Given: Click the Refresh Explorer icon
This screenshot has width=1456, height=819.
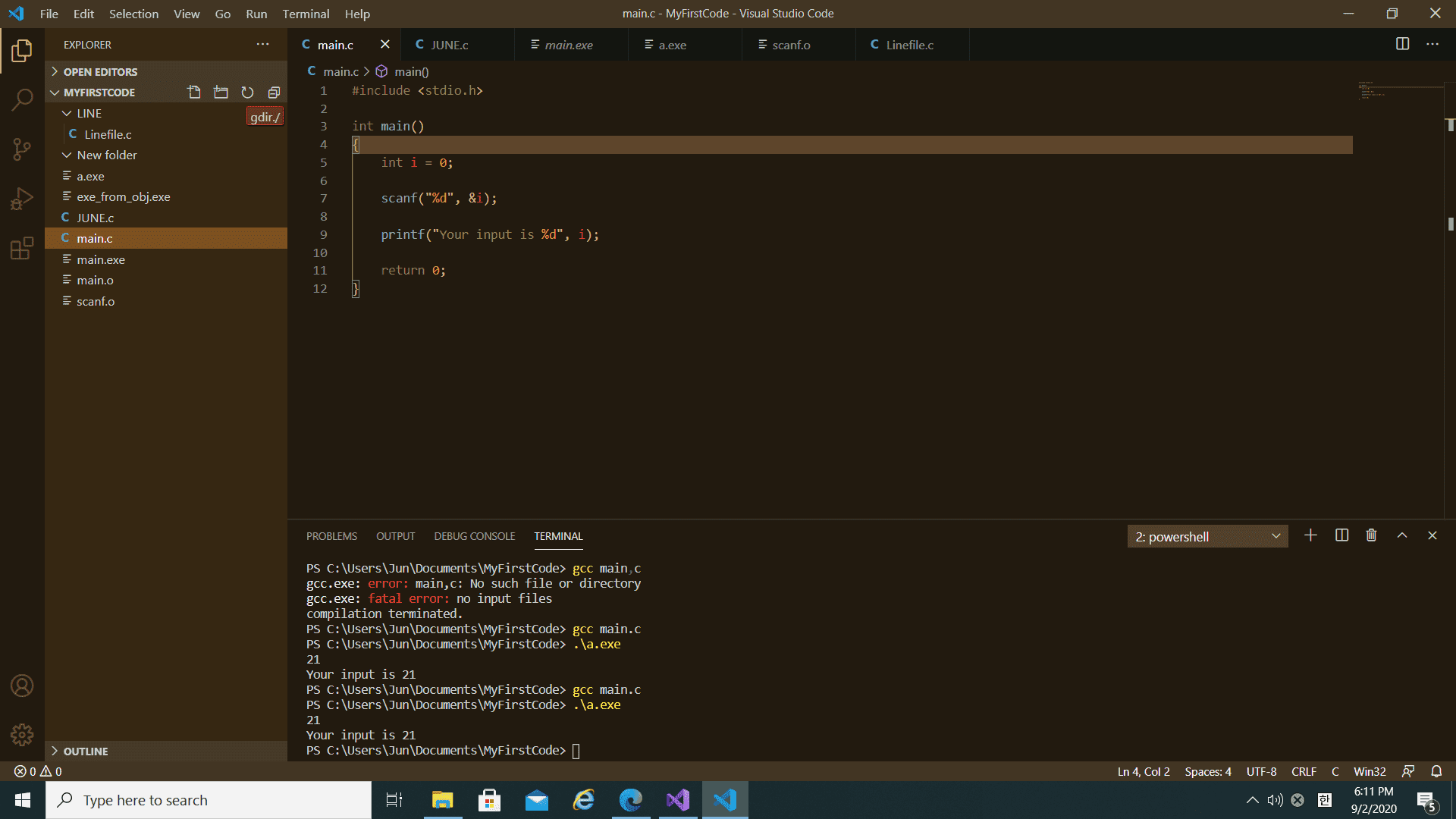Looking at the screenshot, I should 247,93.
